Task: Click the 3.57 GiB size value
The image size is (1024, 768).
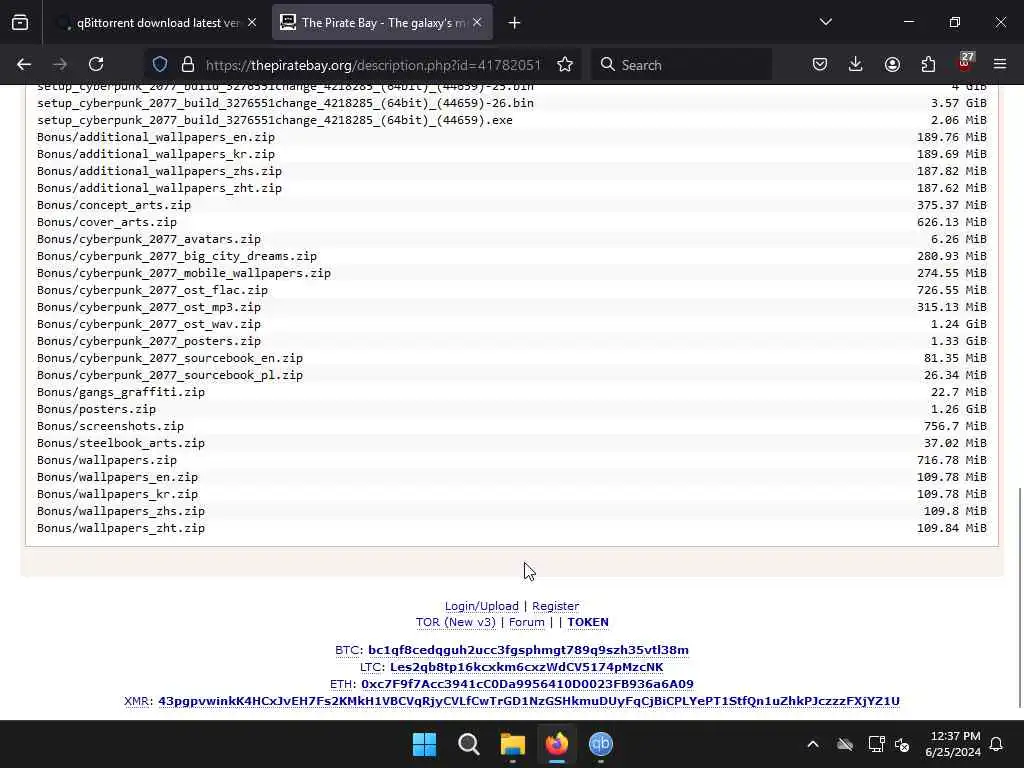Action: click(959, 103)
